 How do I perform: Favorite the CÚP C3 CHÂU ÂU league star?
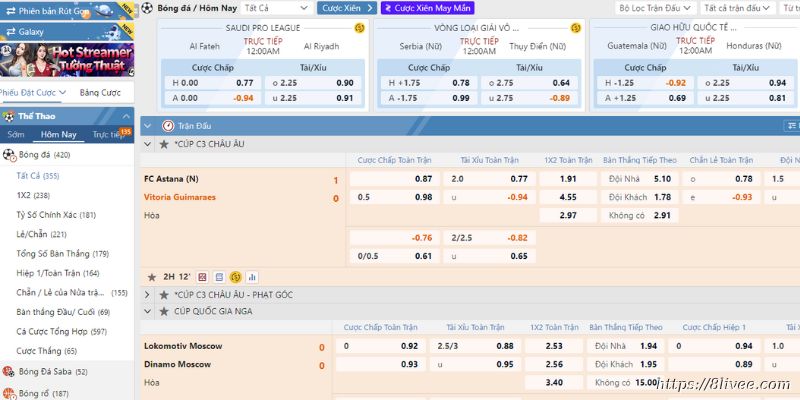(164, 144)
